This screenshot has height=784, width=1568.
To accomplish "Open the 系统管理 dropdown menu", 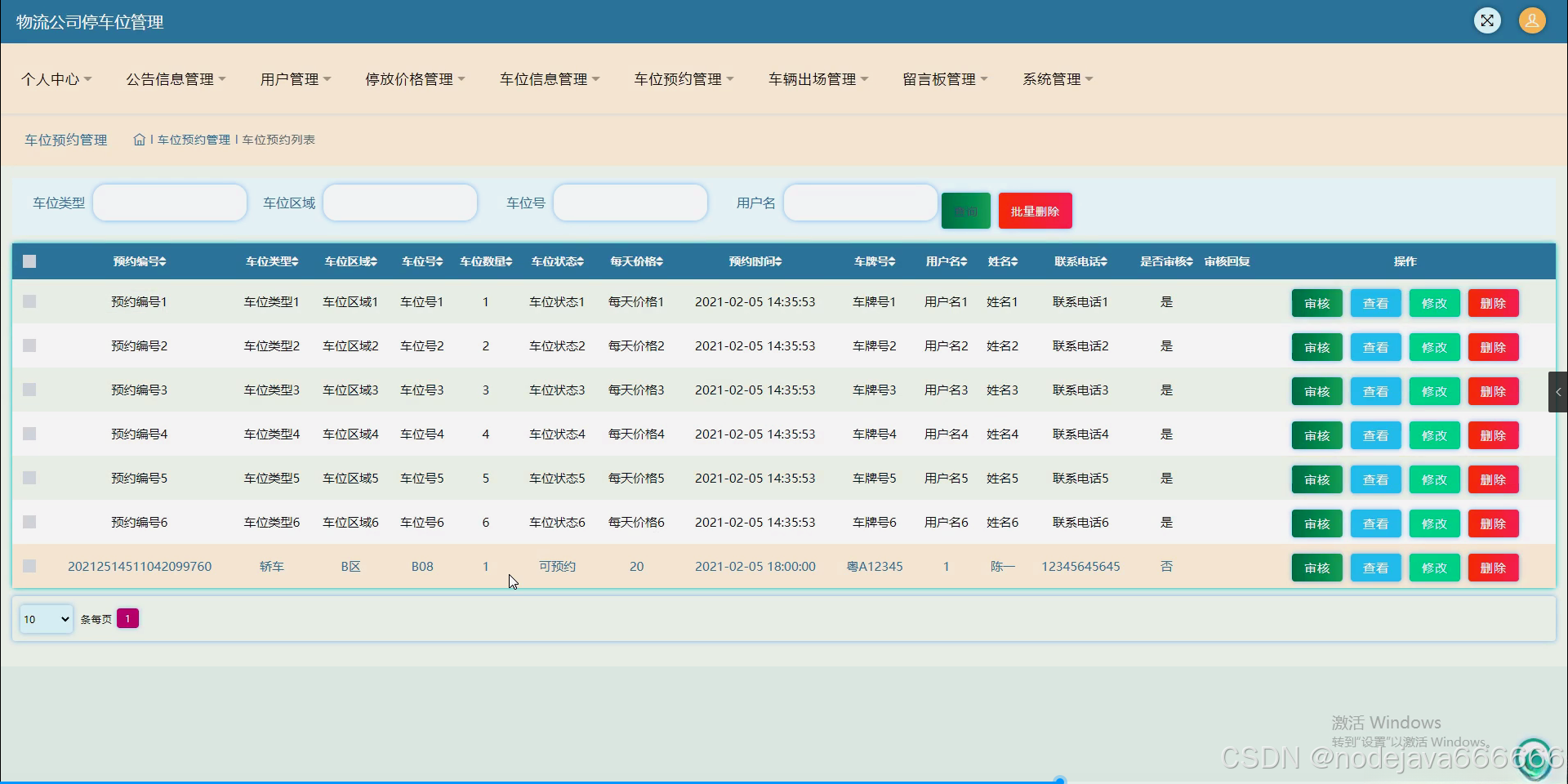I will point(1058,79).
